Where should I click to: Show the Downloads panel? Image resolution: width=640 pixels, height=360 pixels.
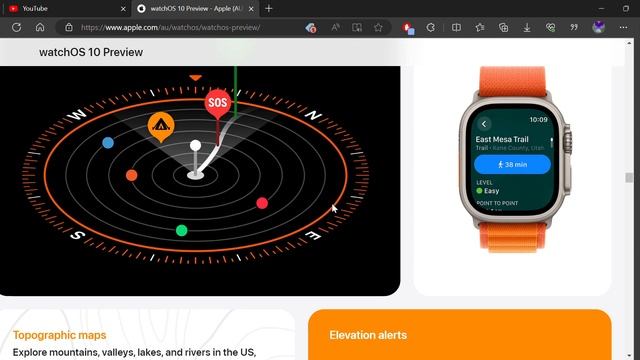coord(527,27)
